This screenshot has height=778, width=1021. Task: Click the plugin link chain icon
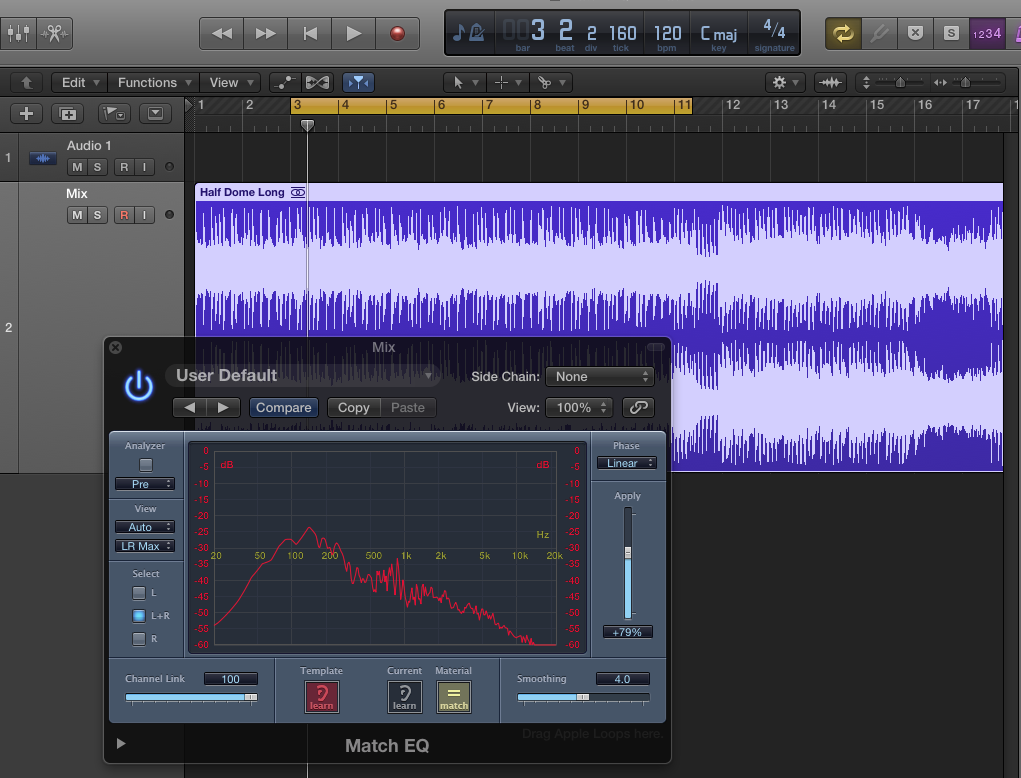(638, 407)
